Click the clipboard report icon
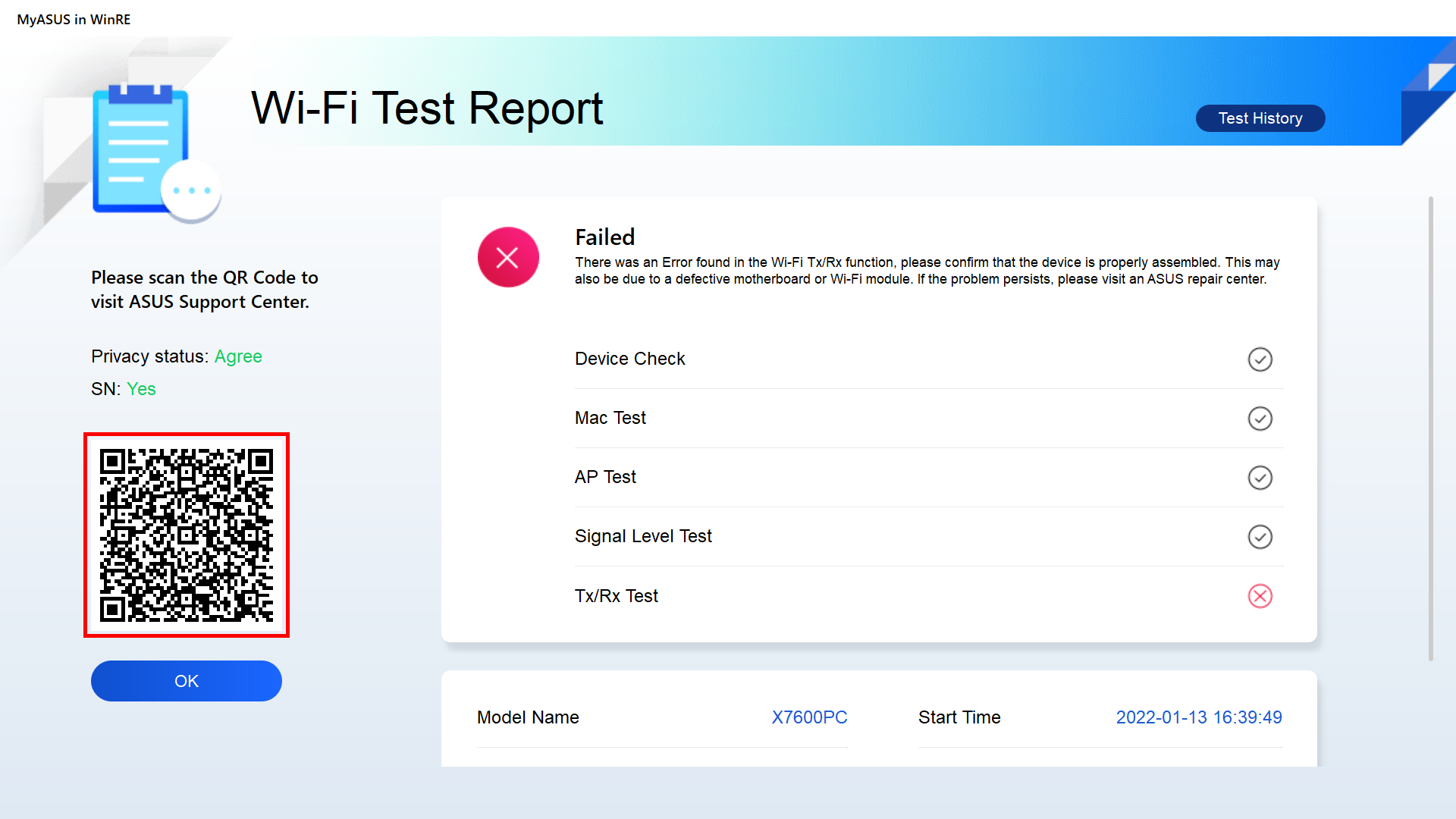The width and height of the screenshot is (1456, 819). (156, 154)
